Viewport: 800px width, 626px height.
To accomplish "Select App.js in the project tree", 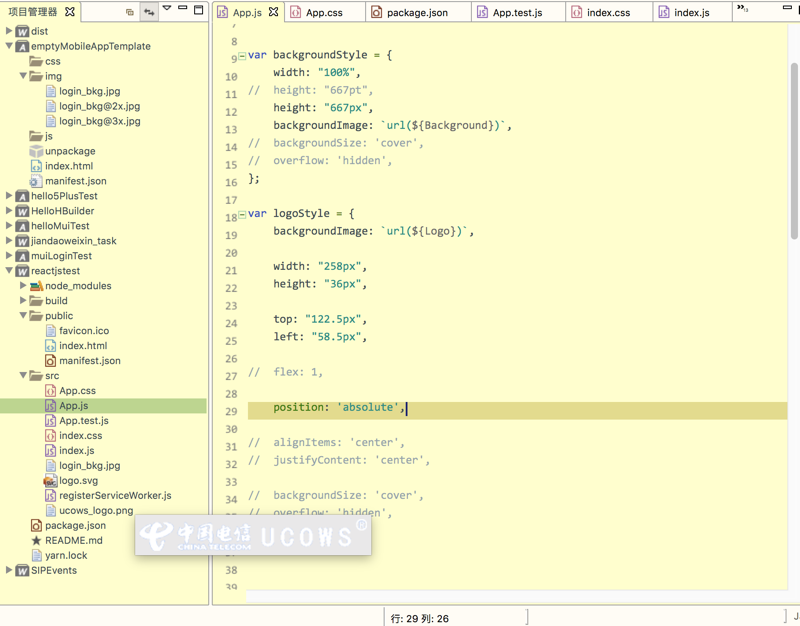I will [x=73, y=406].
